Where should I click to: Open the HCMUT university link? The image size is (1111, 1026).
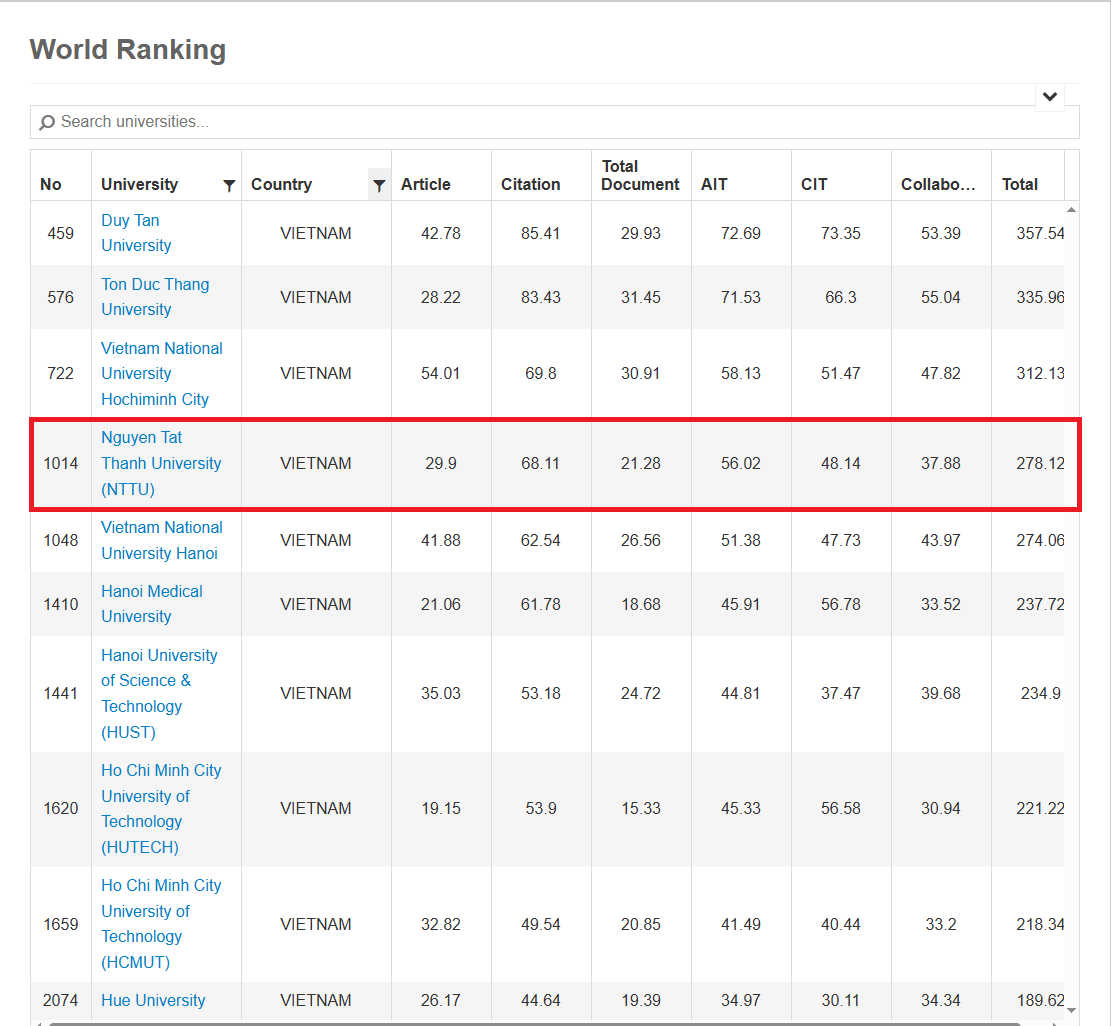(161, 924)
